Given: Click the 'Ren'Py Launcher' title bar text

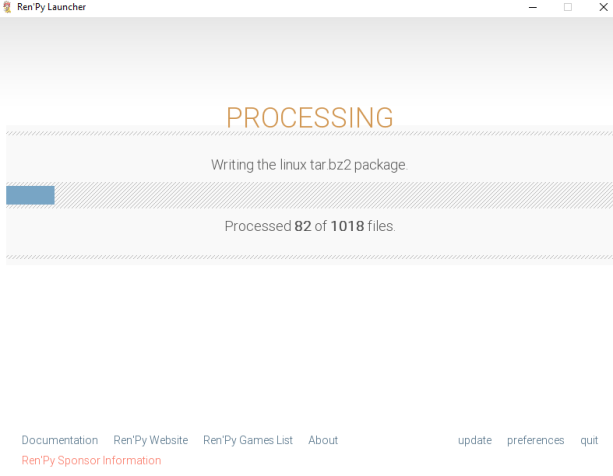Looking at the screenshot, I should pos(51,7).
